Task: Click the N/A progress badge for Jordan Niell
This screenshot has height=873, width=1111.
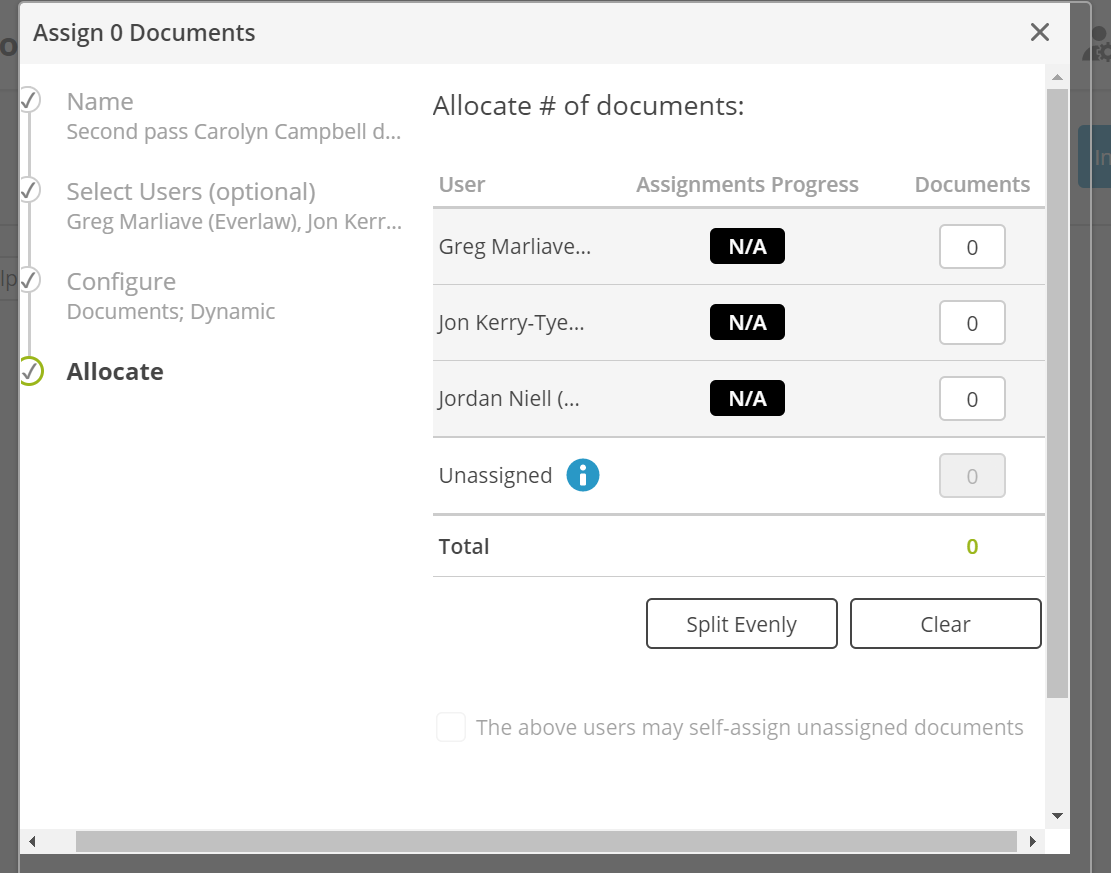Action: (x=748, y=398)
